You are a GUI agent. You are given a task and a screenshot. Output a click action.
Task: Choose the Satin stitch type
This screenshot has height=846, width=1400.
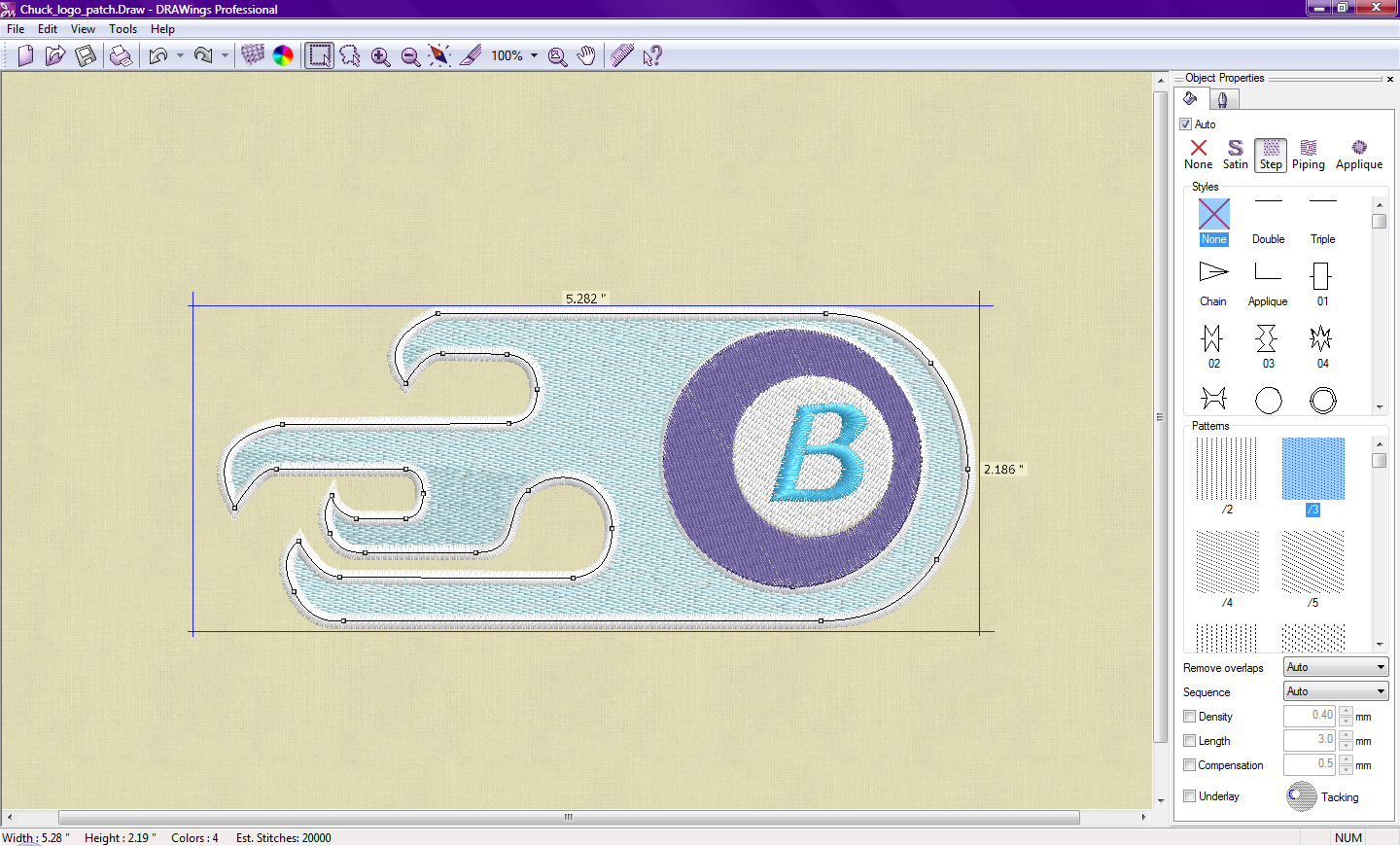tap(1236, 155)
